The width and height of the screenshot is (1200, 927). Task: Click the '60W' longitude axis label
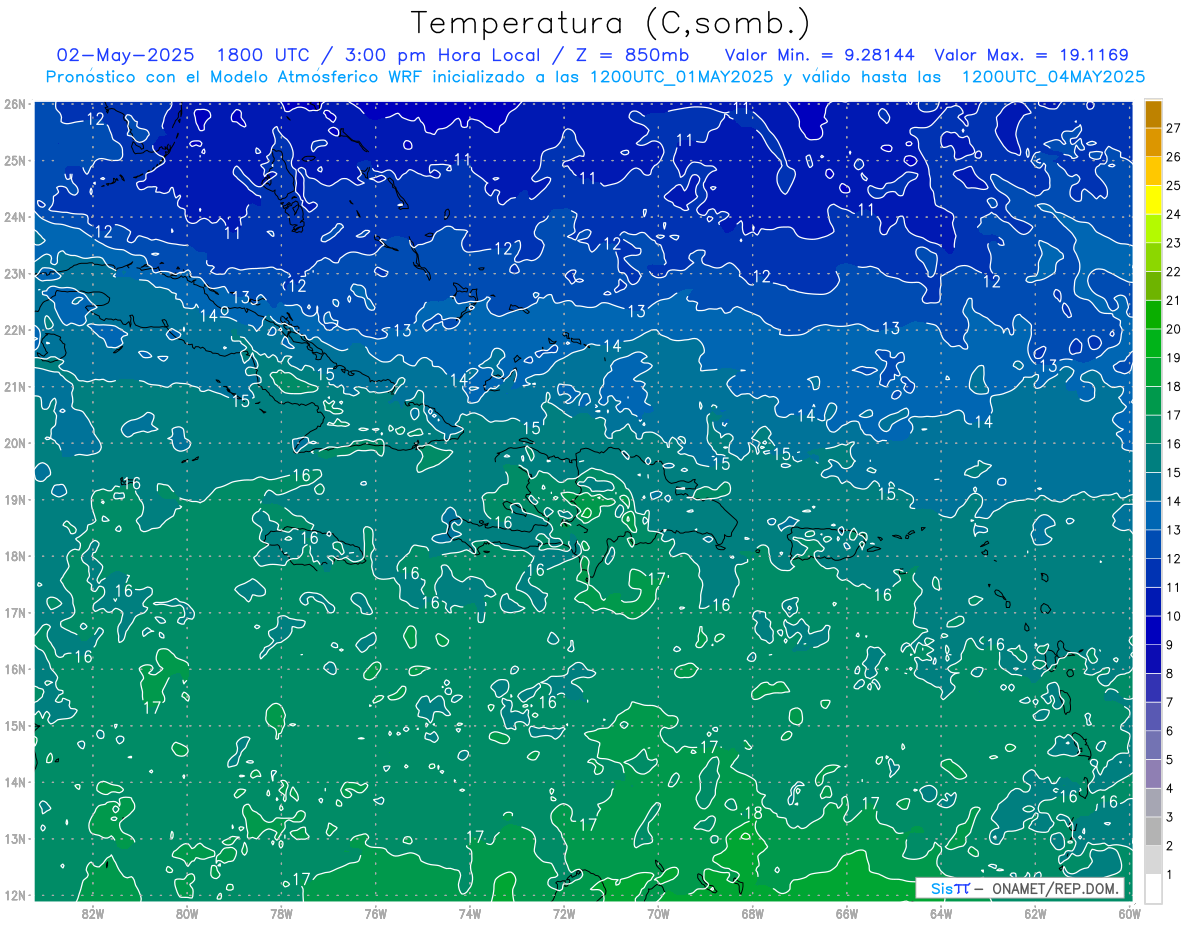(x=1129, y=912)
